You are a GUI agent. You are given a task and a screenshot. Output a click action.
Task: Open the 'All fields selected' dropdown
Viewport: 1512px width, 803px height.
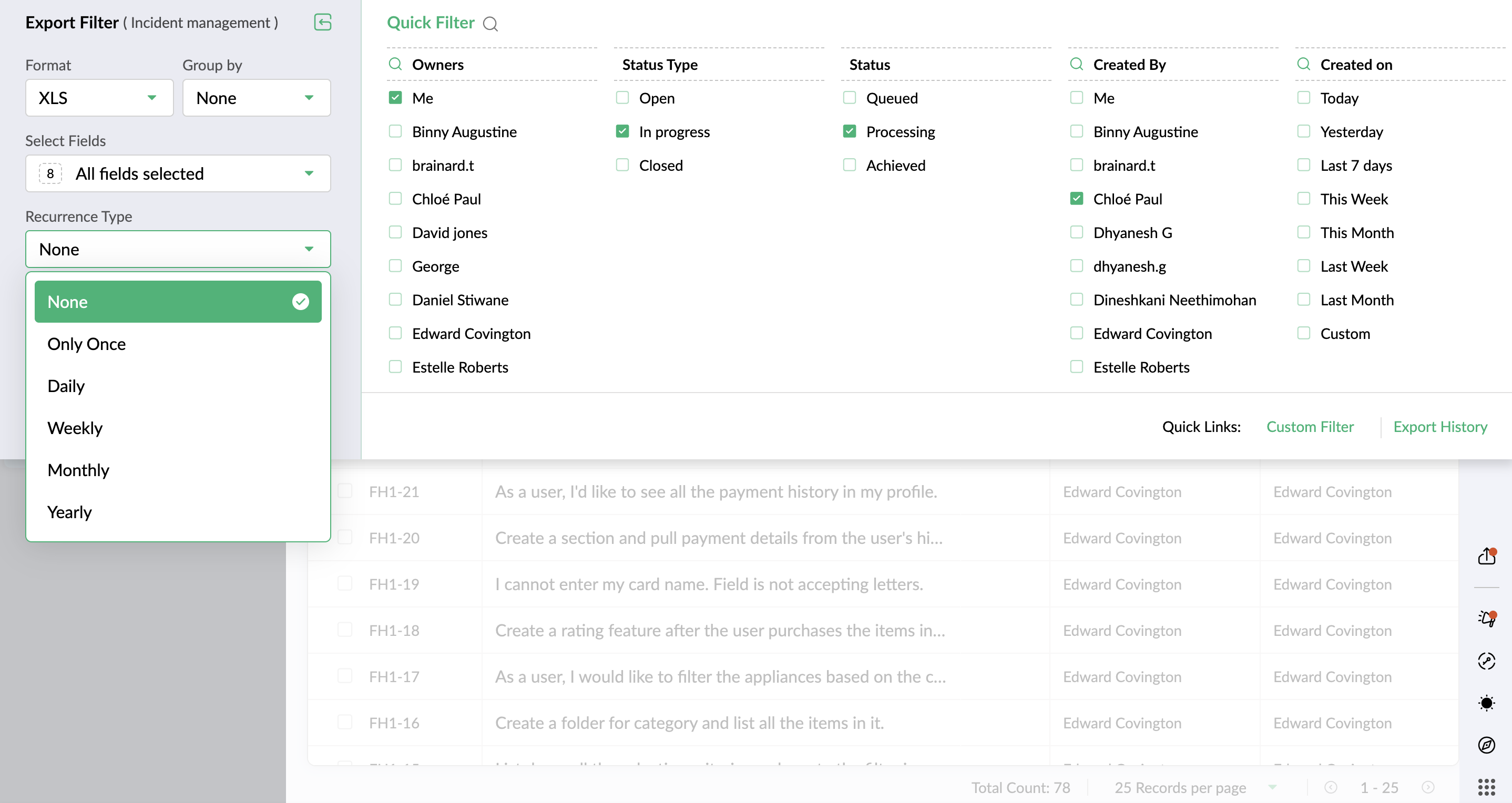(x=178, y=173)
